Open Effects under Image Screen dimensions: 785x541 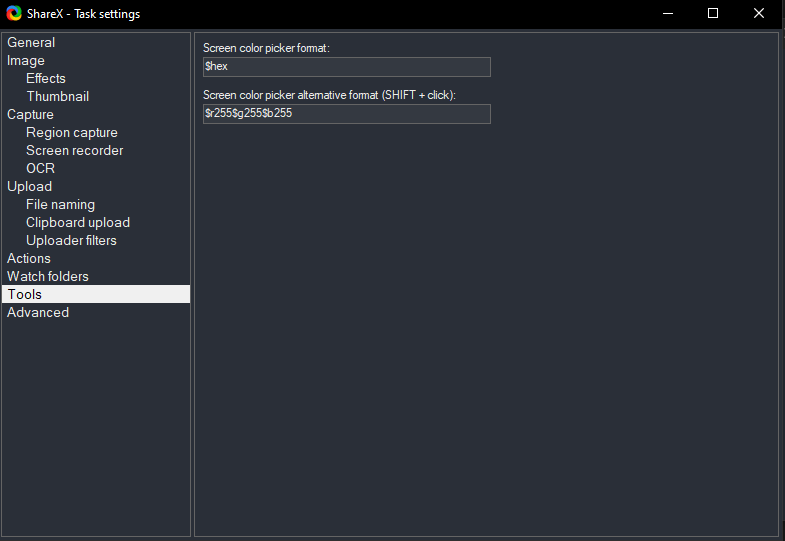point(46,79)
